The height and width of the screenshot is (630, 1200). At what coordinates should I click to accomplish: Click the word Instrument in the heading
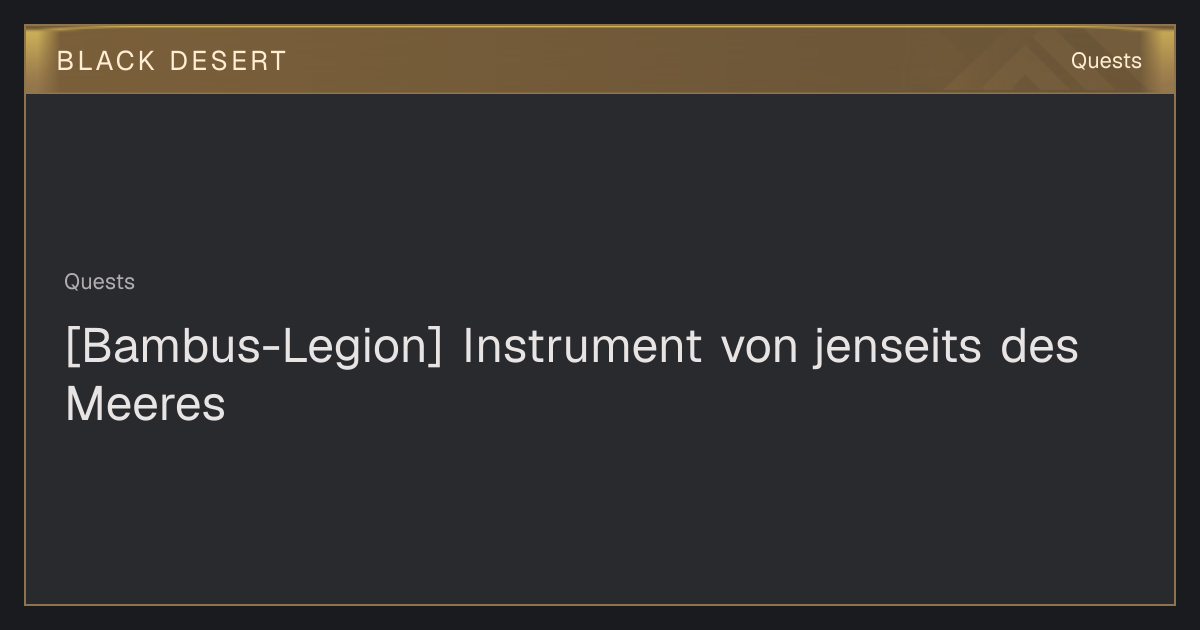582,346
